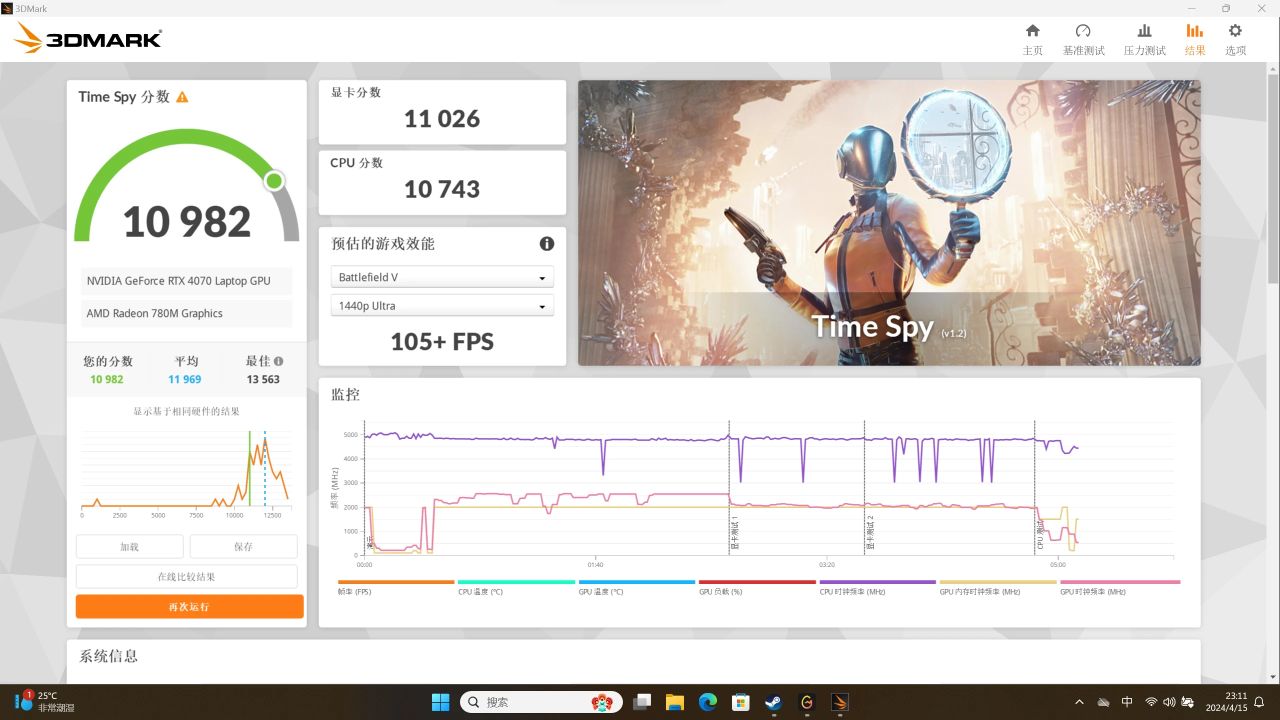Click the 3DMark taskbar icon
Viewport: 1280px width, 720px height.
pos(840,702)
